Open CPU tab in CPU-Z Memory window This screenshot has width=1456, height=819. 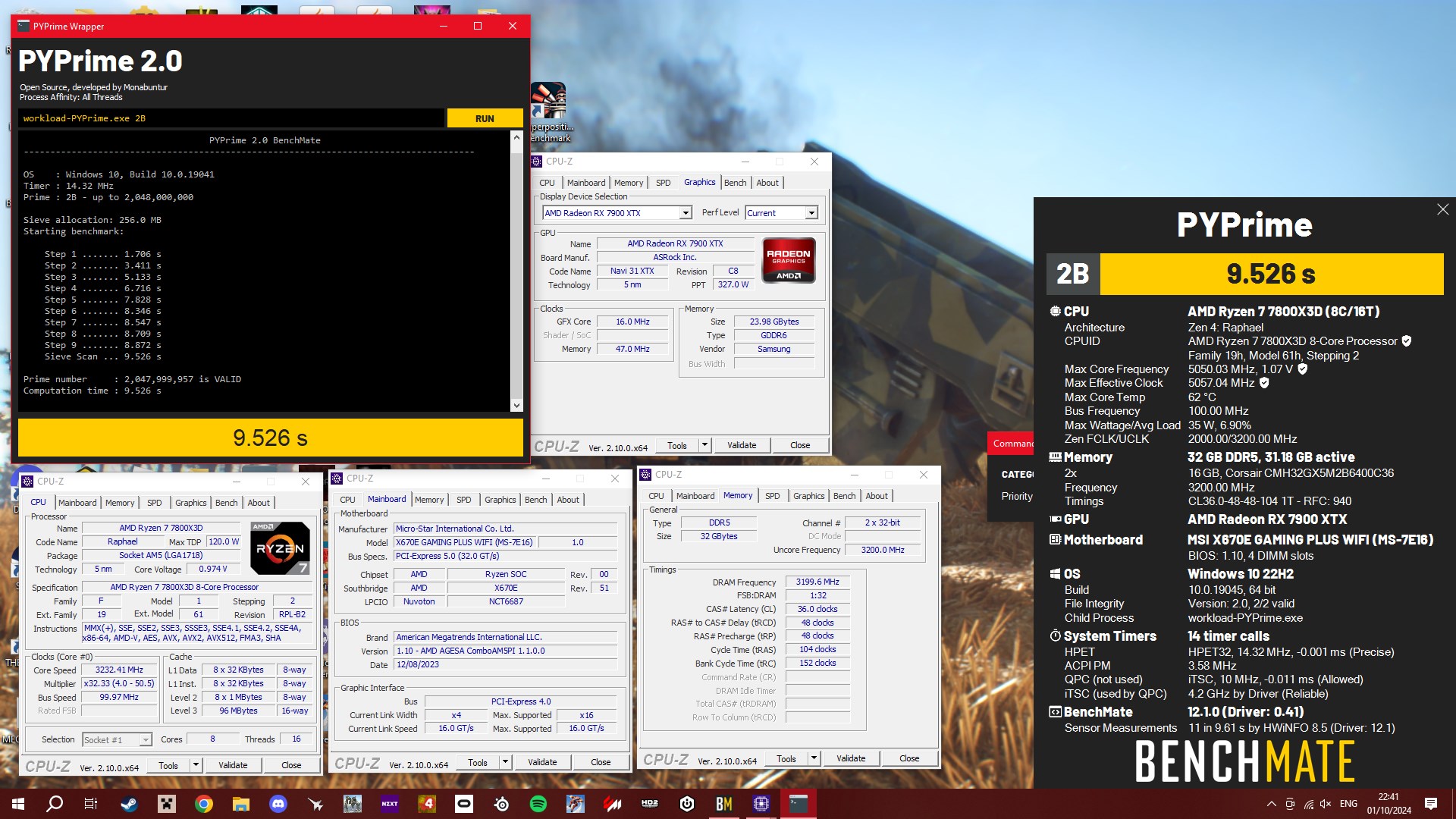pyautogui.click(x=656, y=496)
